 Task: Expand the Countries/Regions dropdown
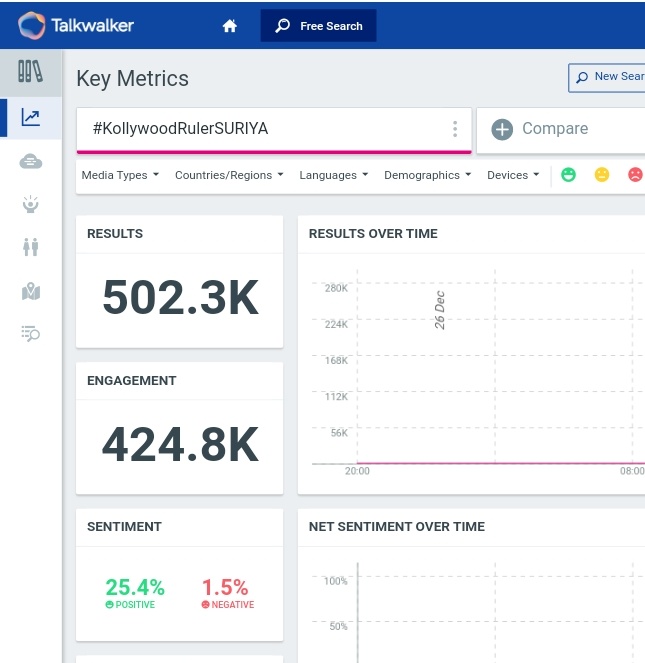coord(229,175)
